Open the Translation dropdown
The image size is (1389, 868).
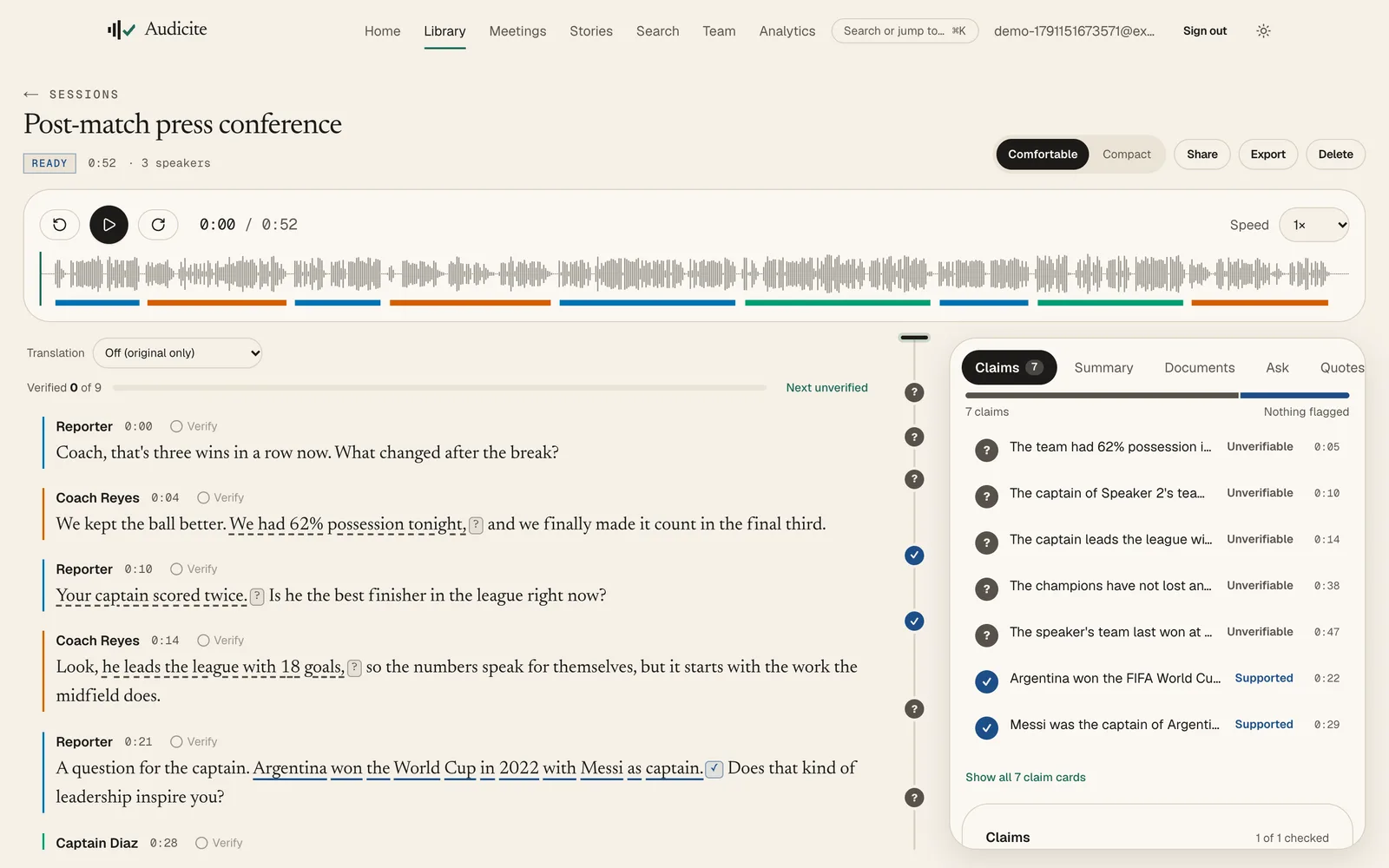(x=177, y=352)
